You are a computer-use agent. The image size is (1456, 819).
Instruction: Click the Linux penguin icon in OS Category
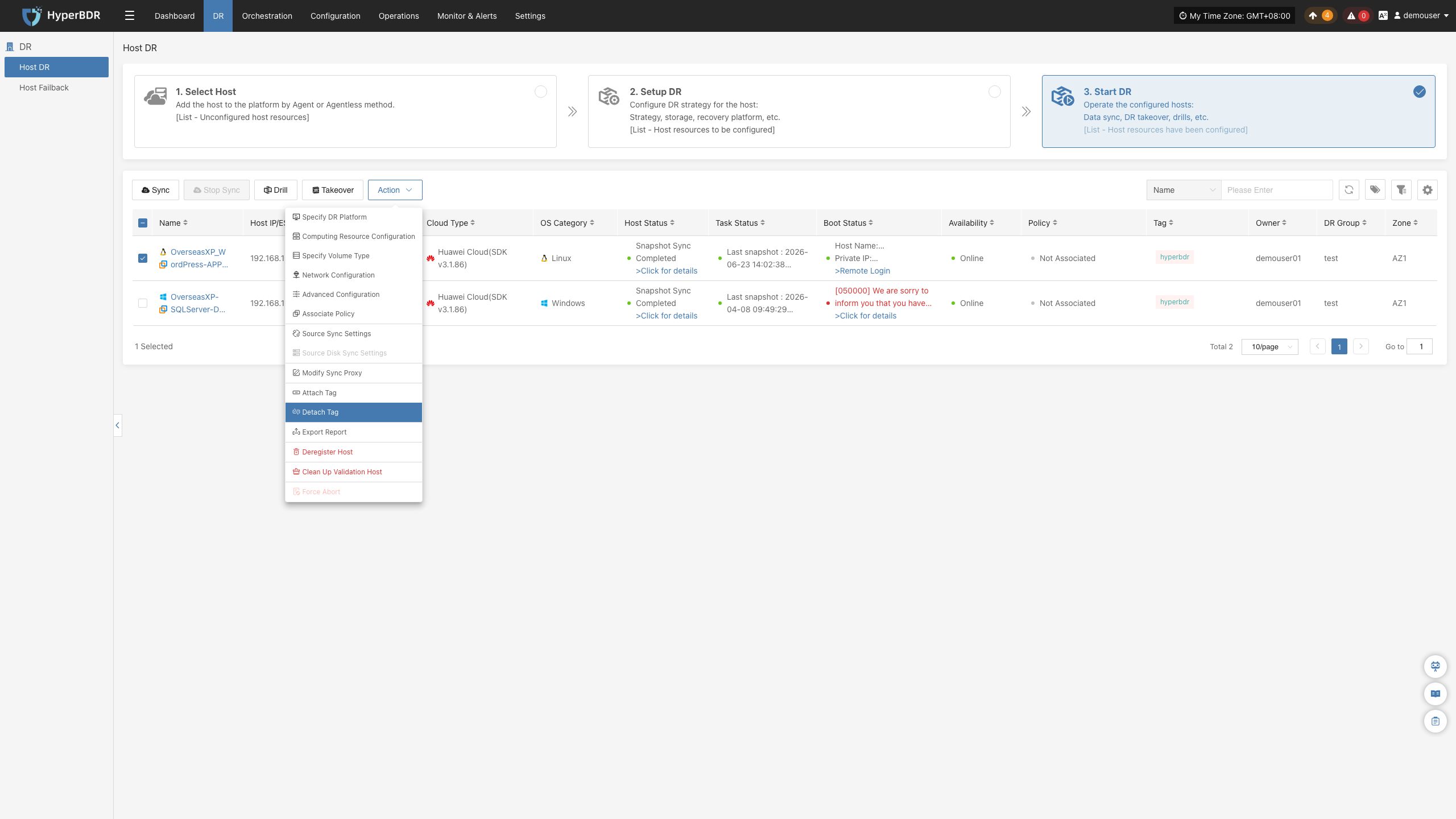tap(544, 258)
